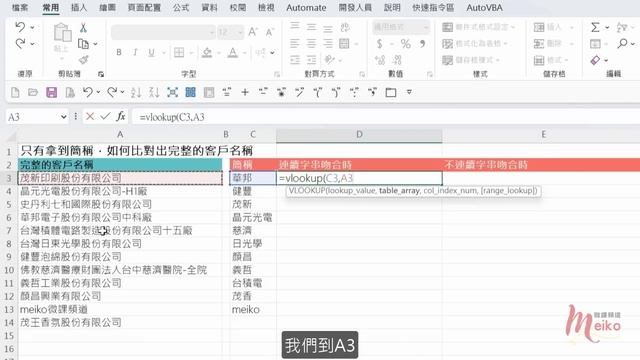Click table_array in VLOOKUP tooltip
Image resolution: width=640 pixels, height=360 pixels.
pyautogui.click(x=399, y=191)
